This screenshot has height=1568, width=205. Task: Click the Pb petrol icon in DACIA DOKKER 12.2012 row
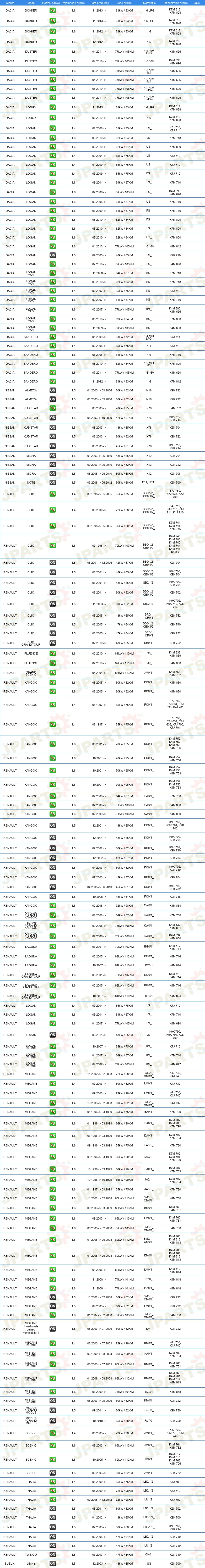point(52,42)
